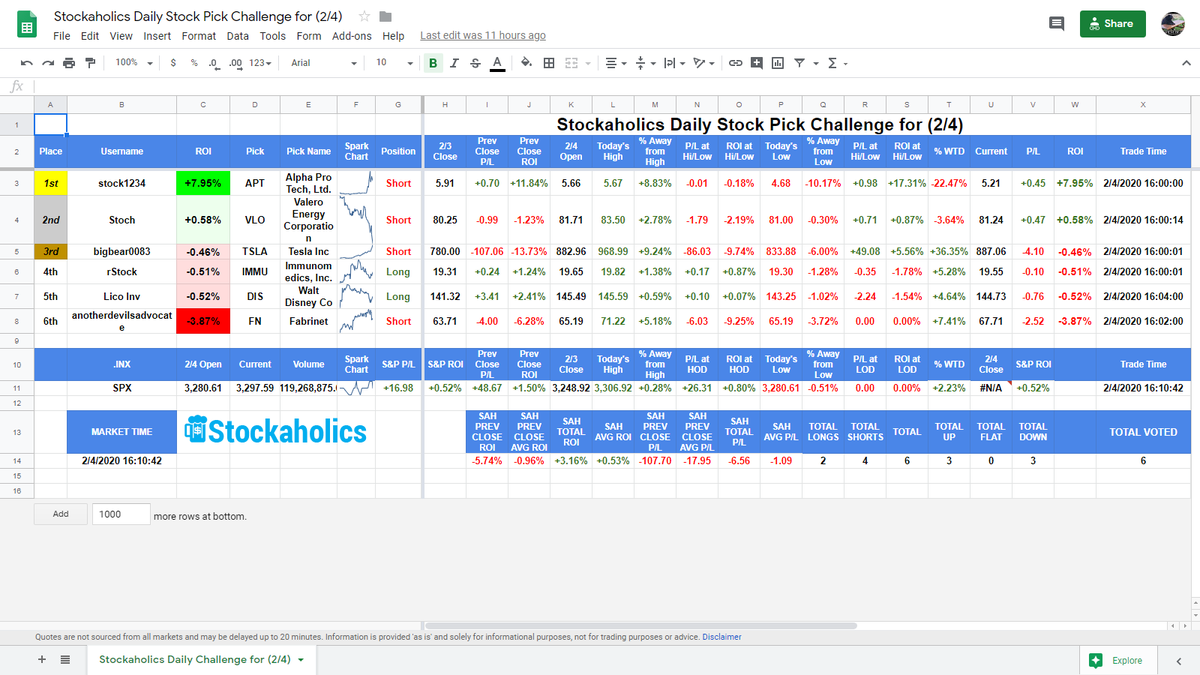Click the Share button
The height and width of the screenshot is (675, 1200).
[x=1113, y=24]
